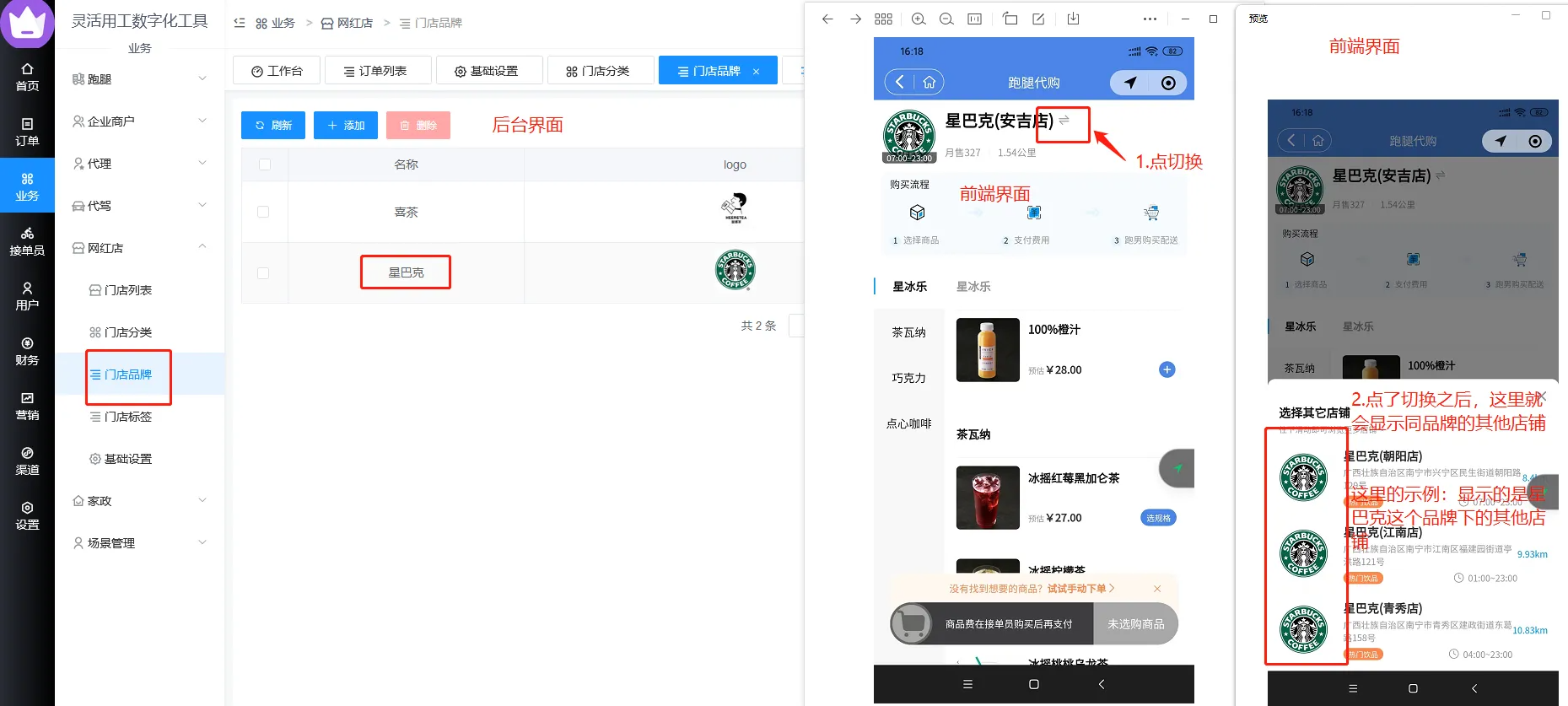Click the zoom out magnifier icon

[946, 19]
